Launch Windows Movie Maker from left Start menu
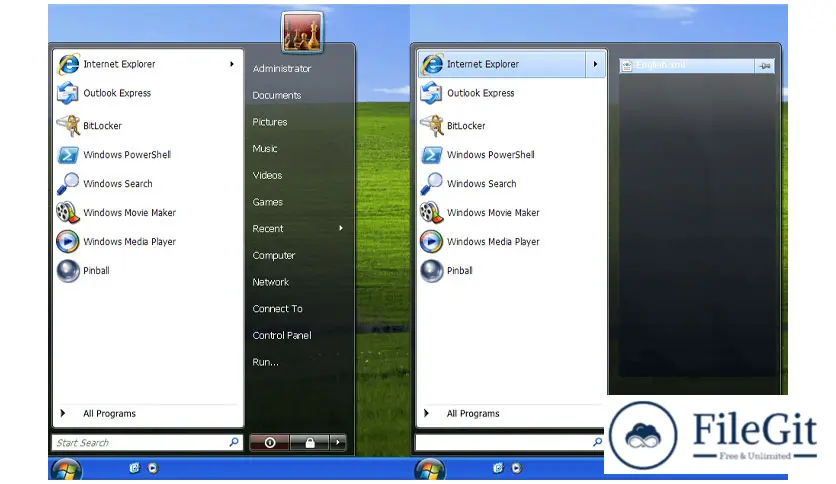This screenshot has width=836, height=484. [x=147, y=213]
